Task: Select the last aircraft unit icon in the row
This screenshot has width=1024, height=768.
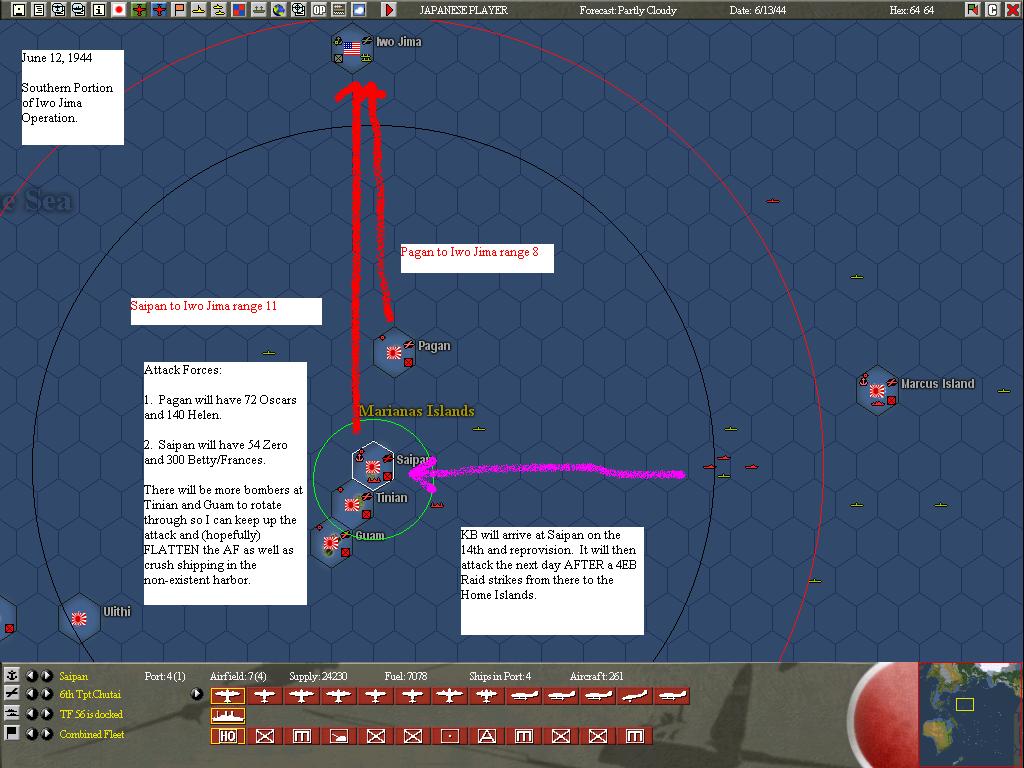Action: [672, 696]
